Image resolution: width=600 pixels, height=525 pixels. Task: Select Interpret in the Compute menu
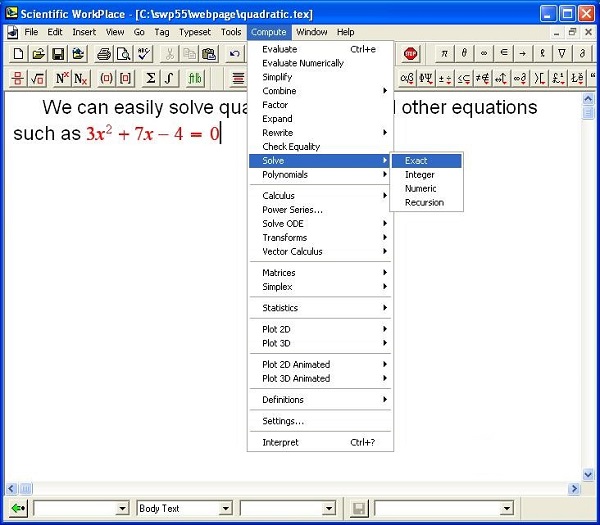[320, 443]
